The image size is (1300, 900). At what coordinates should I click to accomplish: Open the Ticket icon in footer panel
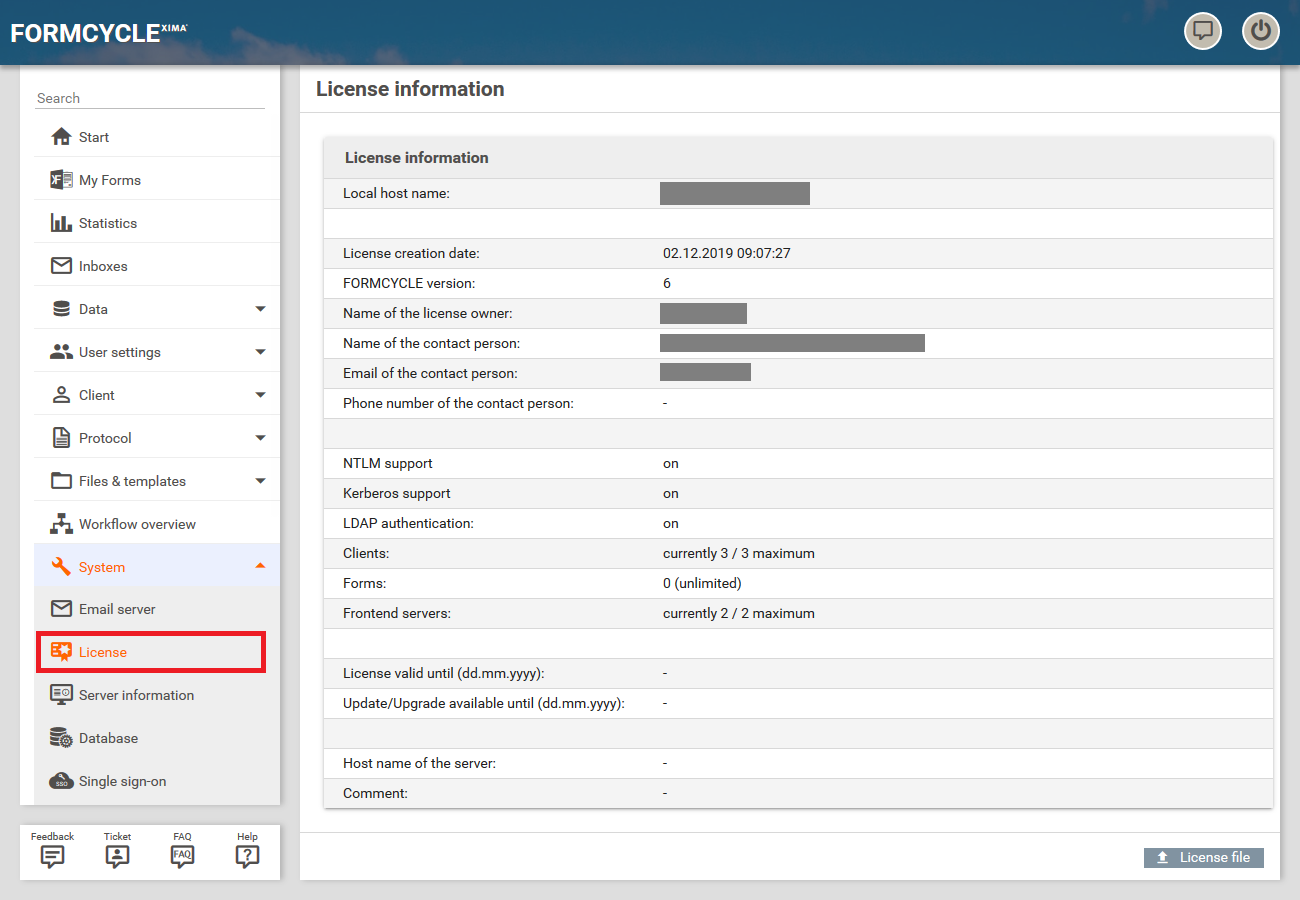[117, 856]
